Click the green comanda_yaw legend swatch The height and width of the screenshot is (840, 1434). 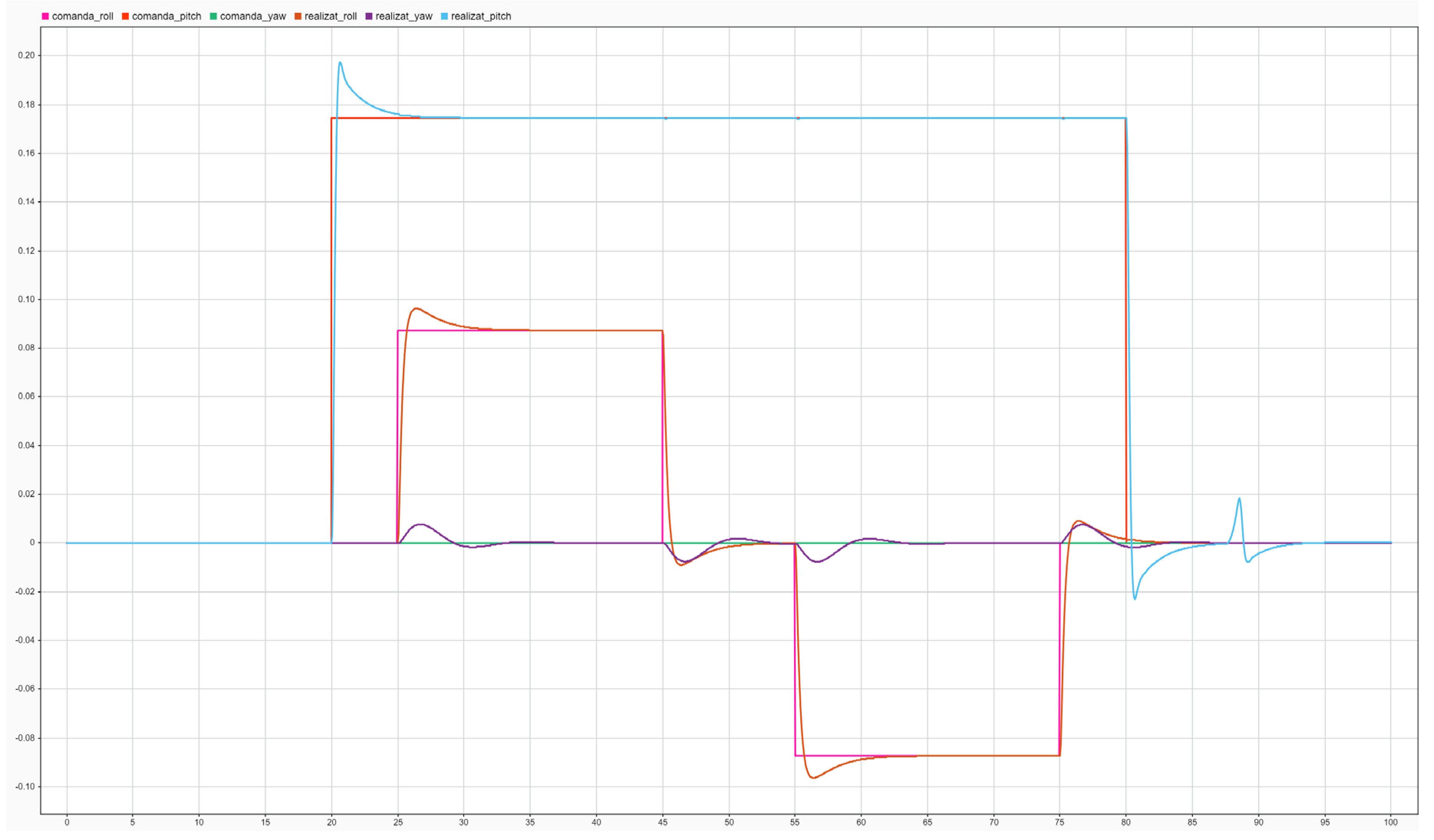213,16
